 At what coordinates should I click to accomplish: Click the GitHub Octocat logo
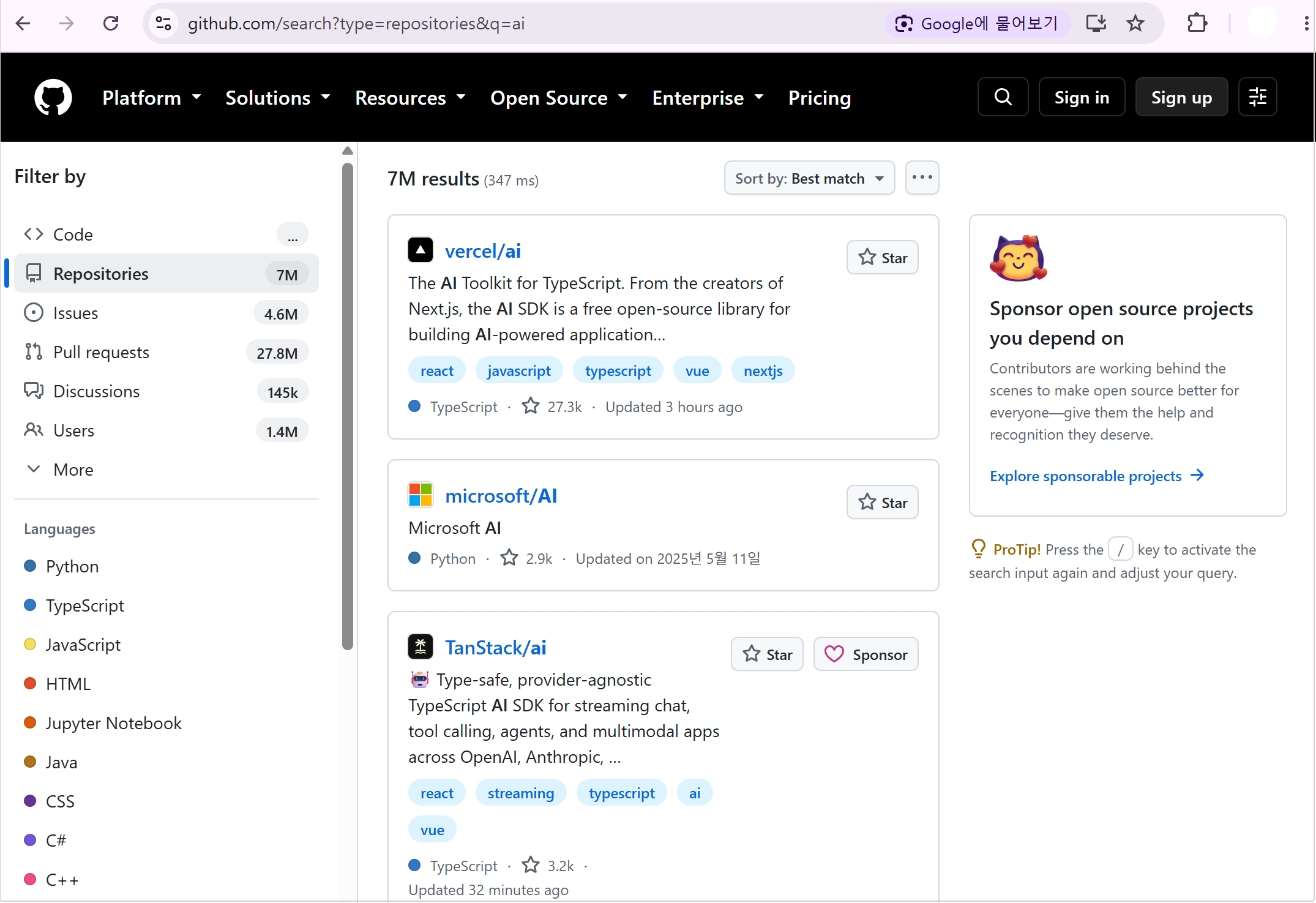click(53, 97)
